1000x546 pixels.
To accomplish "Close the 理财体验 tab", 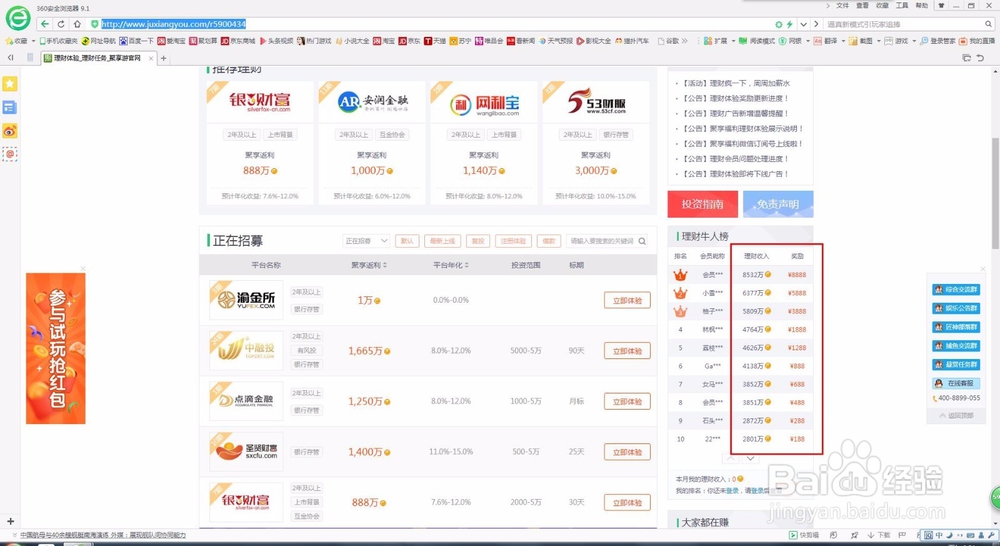I will pyautogui.click(x=151, y=58).
